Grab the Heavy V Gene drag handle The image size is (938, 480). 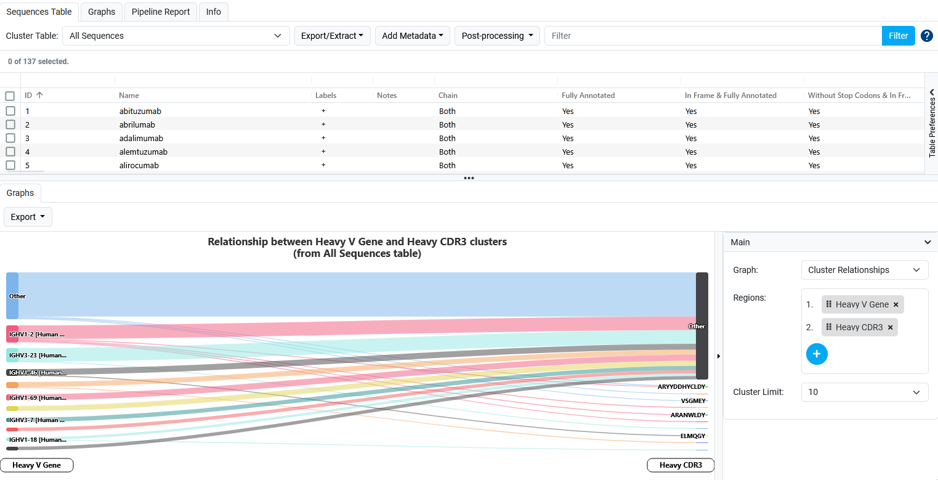(x=829, y=305)
